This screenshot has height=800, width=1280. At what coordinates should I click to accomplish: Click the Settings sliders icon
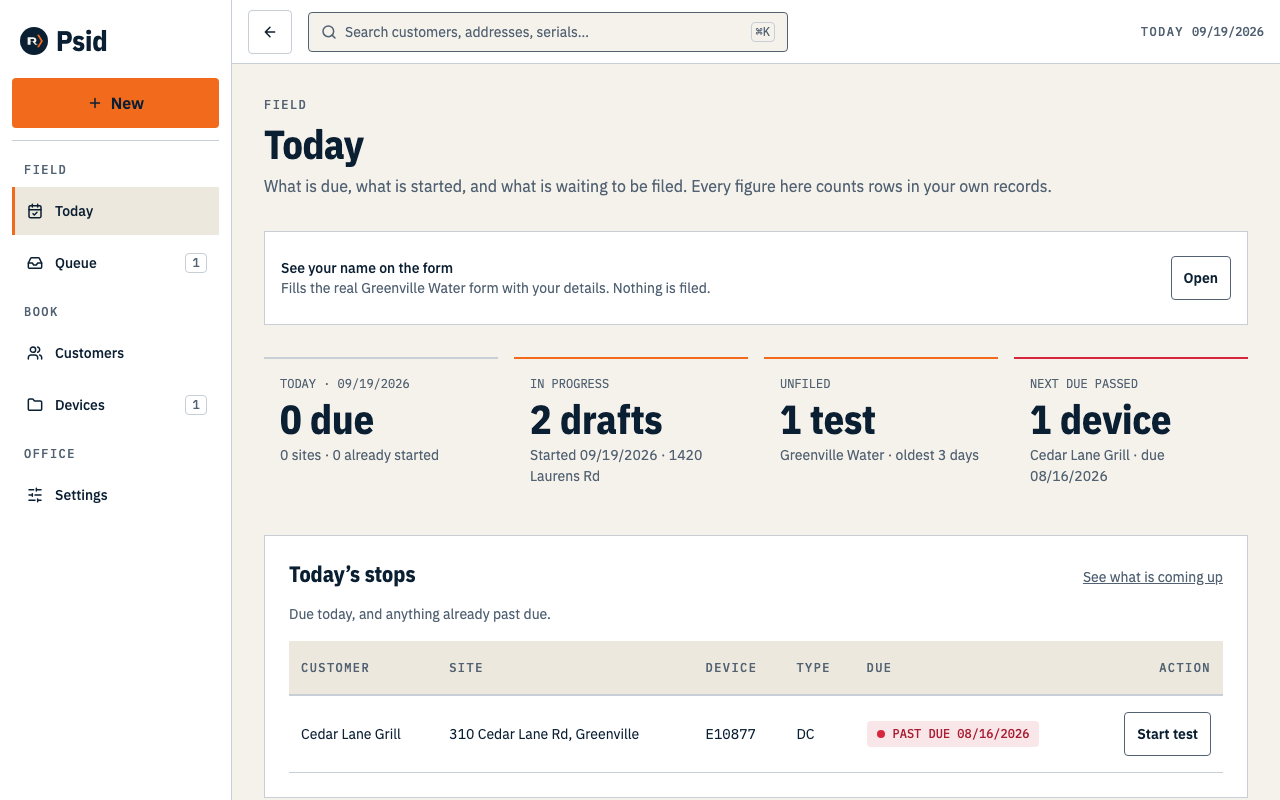[x=35, y=495]
